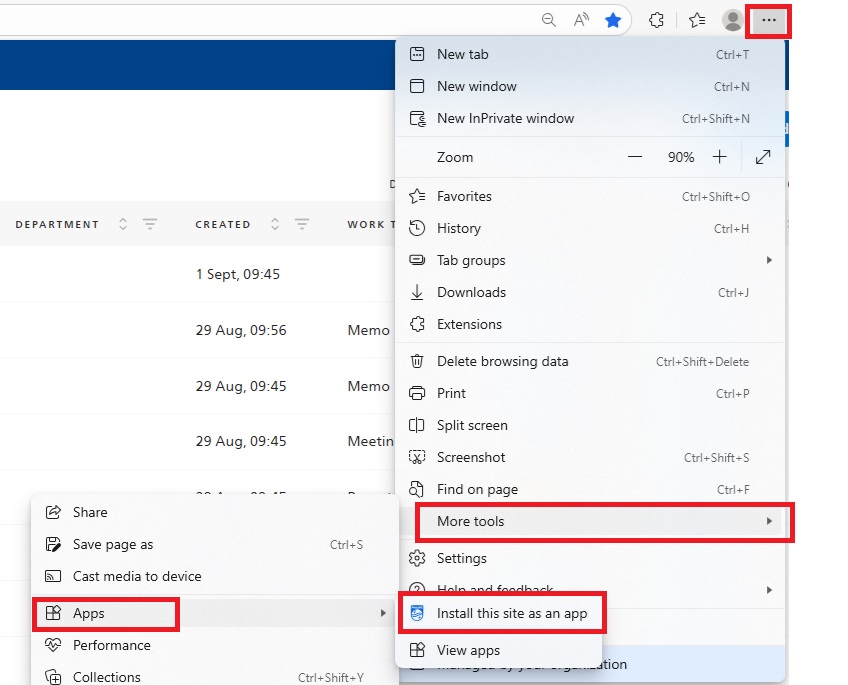
Task: Click the blue star favorite icon
Action: pos(613,21)
